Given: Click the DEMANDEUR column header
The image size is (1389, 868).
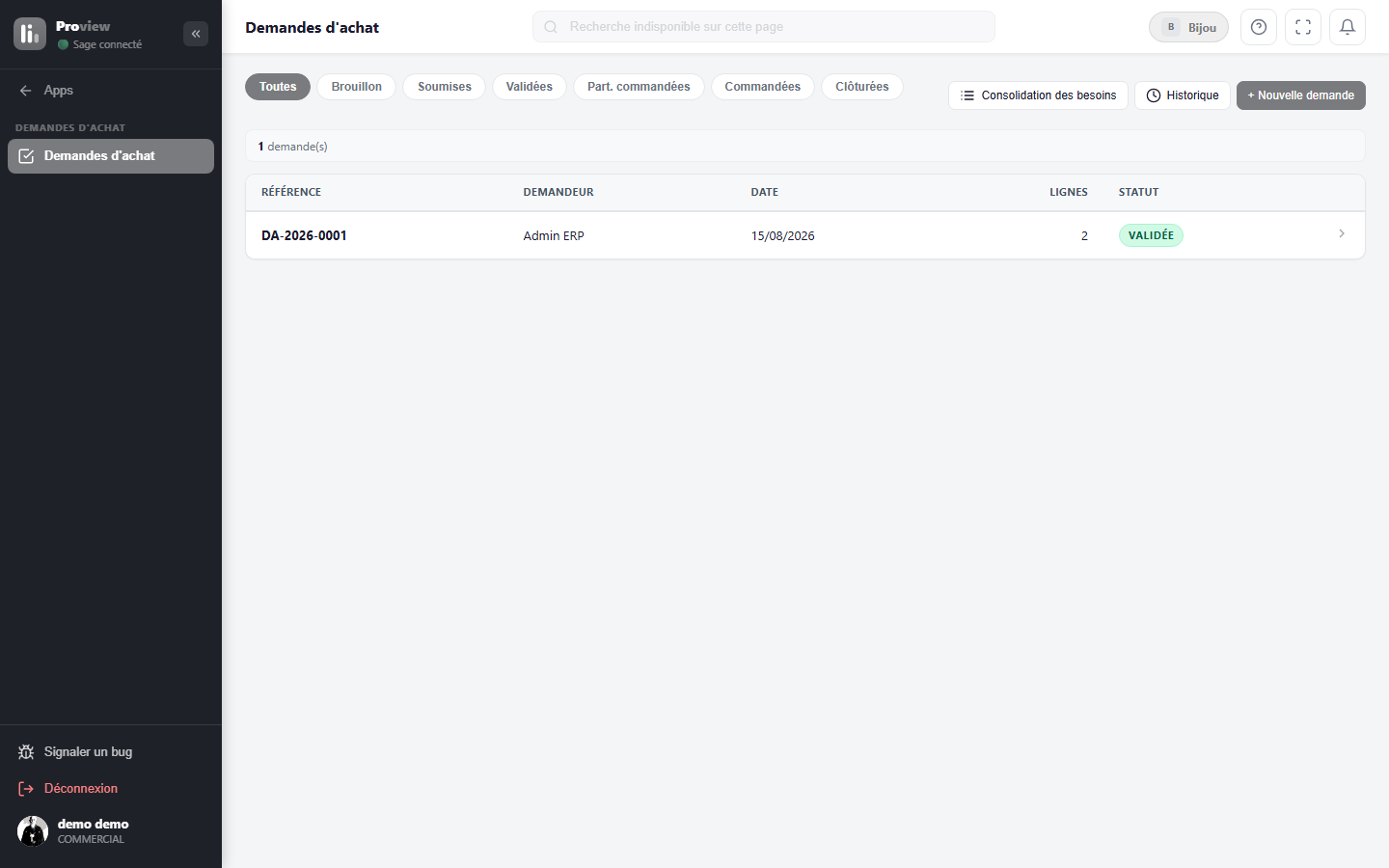Looking at the screenshot, I should click(558, 192).
